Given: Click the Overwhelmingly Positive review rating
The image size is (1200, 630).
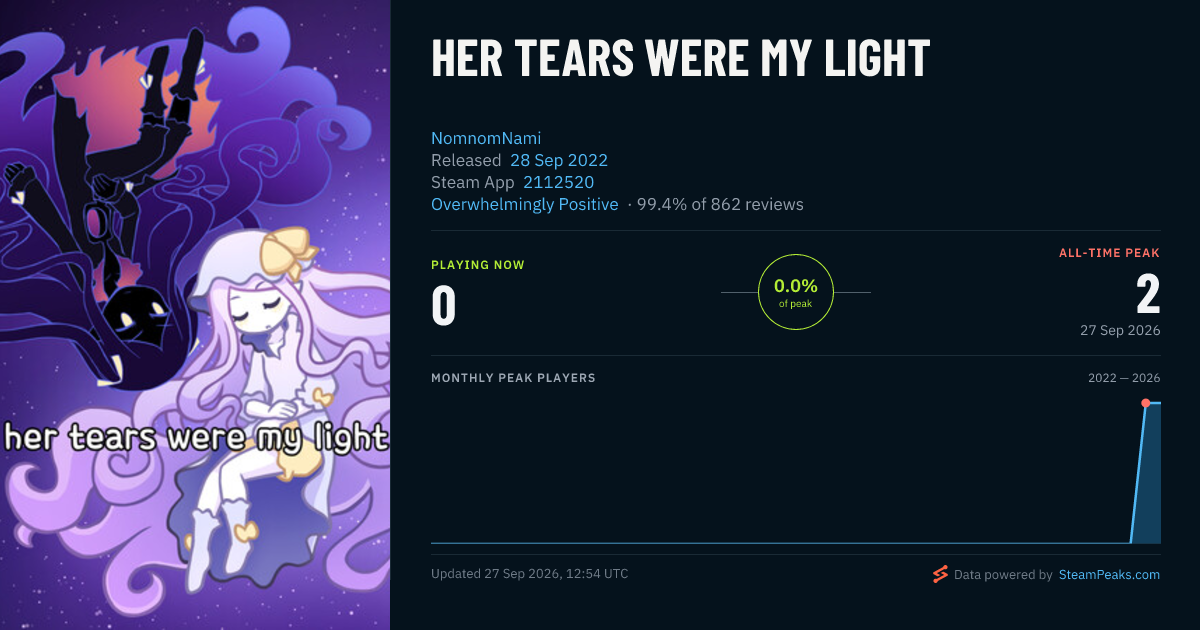Looking at the screenshot, I should click(525, 204).
